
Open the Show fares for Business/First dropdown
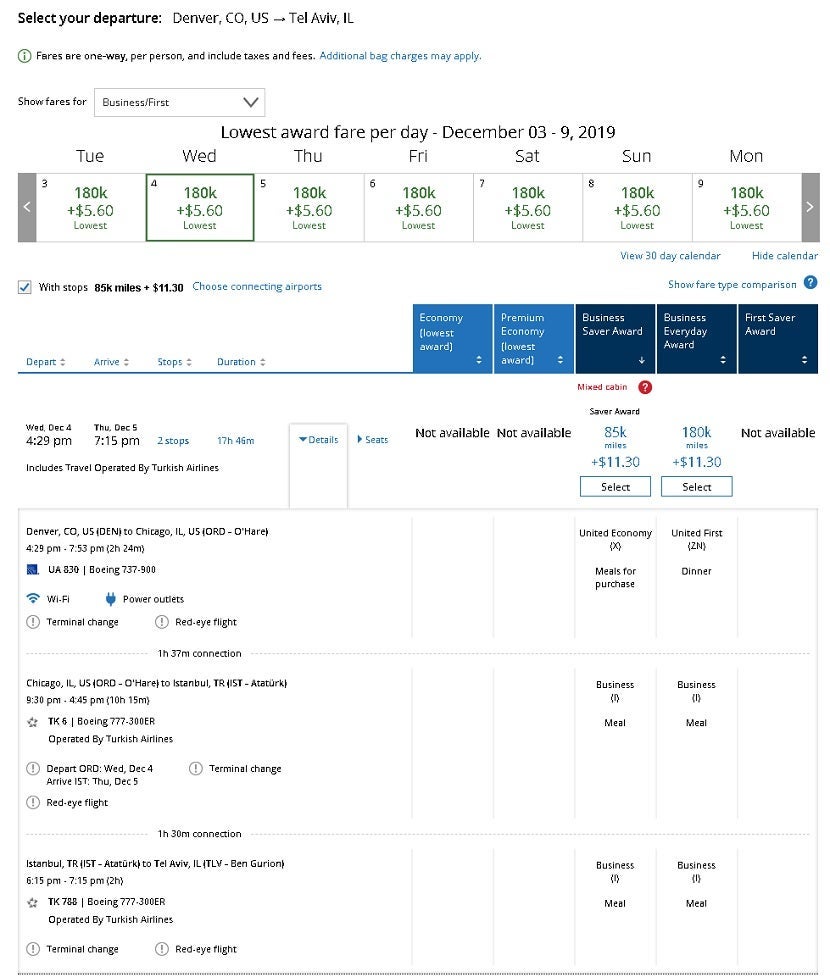[x=180, y=102]
